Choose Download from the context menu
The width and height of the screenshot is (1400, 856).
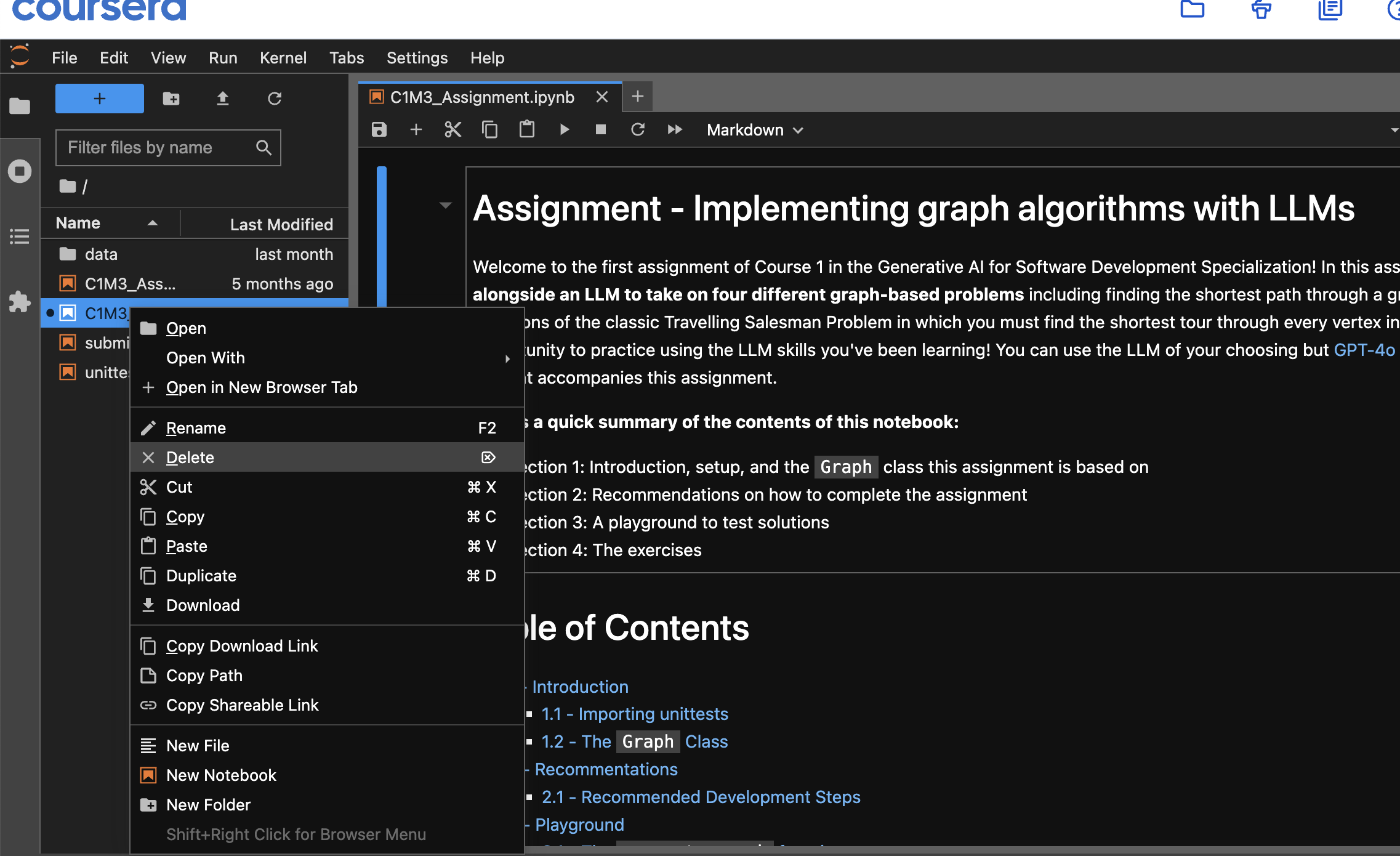203,605
